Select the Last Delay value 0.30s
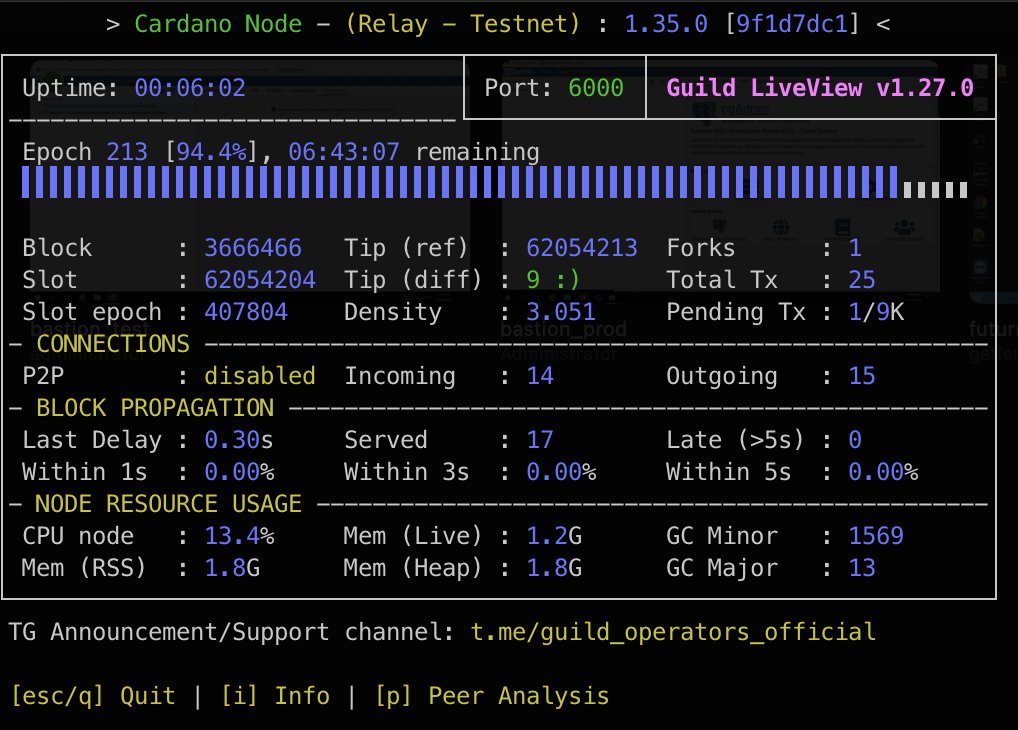This screenshot has width=1018, height=730. click(x=238, y=440)
